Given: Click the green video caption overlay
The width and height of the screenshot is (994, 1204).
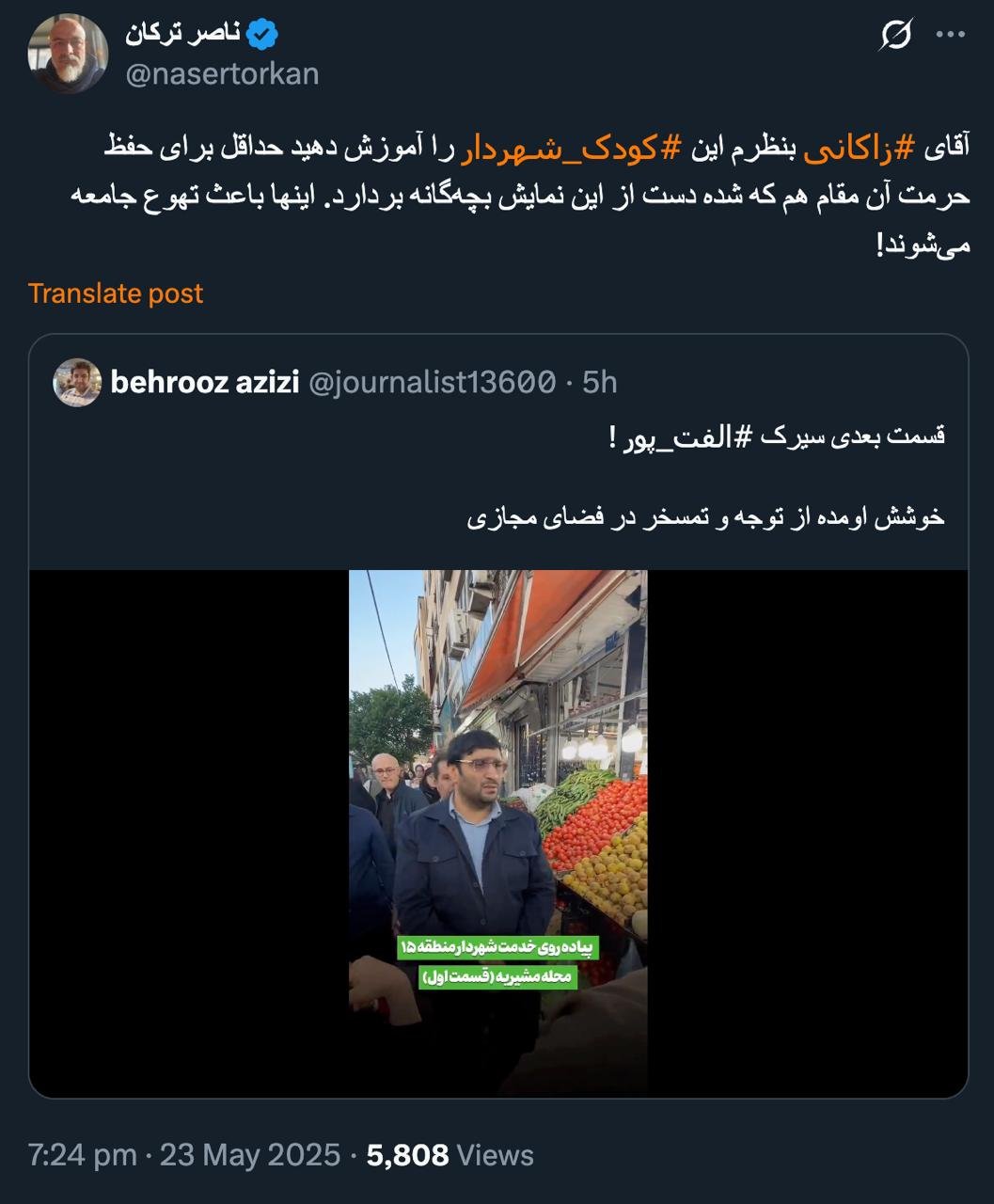Looking at the screenshot, I should tap(497, 961).
